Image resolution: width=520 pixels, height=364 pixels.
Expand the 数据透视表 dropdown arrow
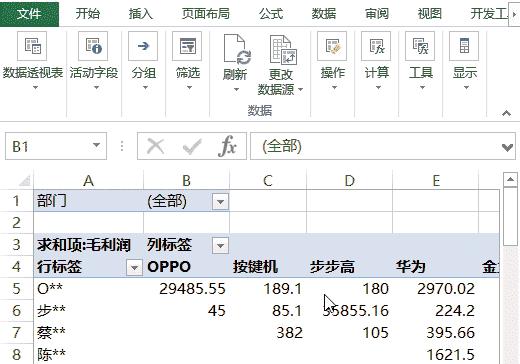coord(35,88)
